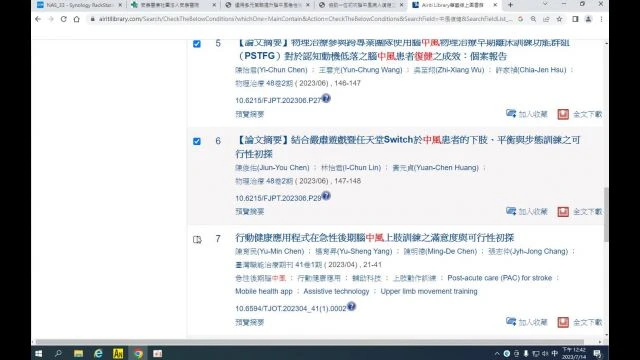
Task: Open File Explorer from taskbar
Action: [78, 353]
